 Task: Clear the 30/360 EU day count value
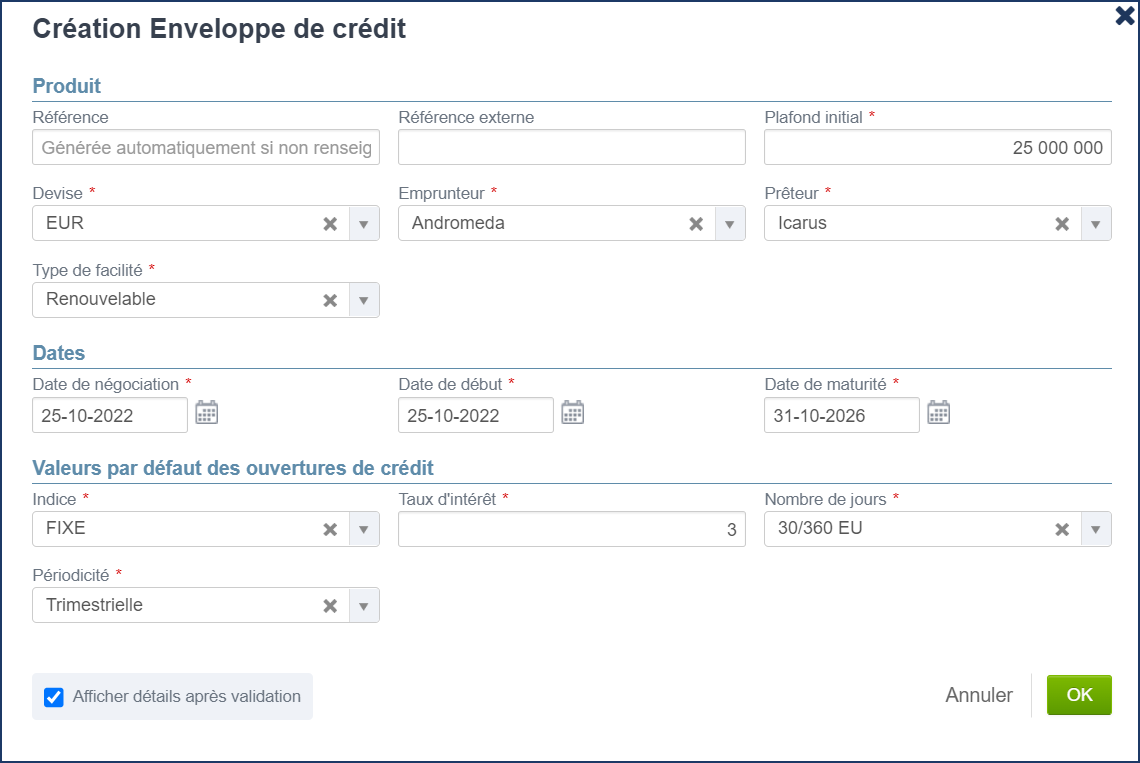point(1062,529)
